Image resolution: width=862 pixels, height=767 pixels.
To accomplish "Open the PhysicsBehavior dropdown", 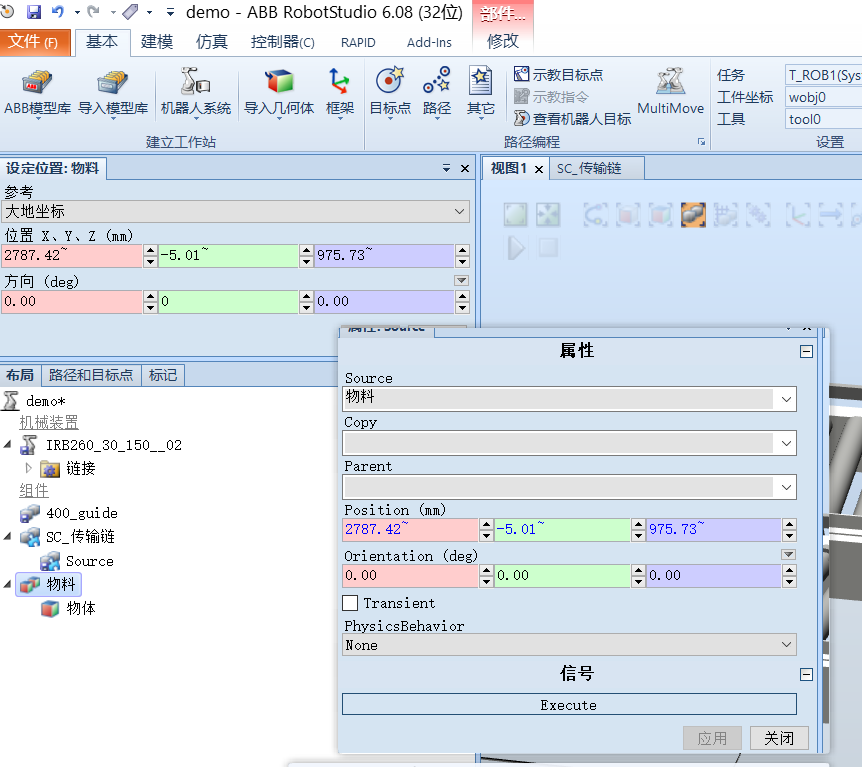I will [x=569, y=644].
